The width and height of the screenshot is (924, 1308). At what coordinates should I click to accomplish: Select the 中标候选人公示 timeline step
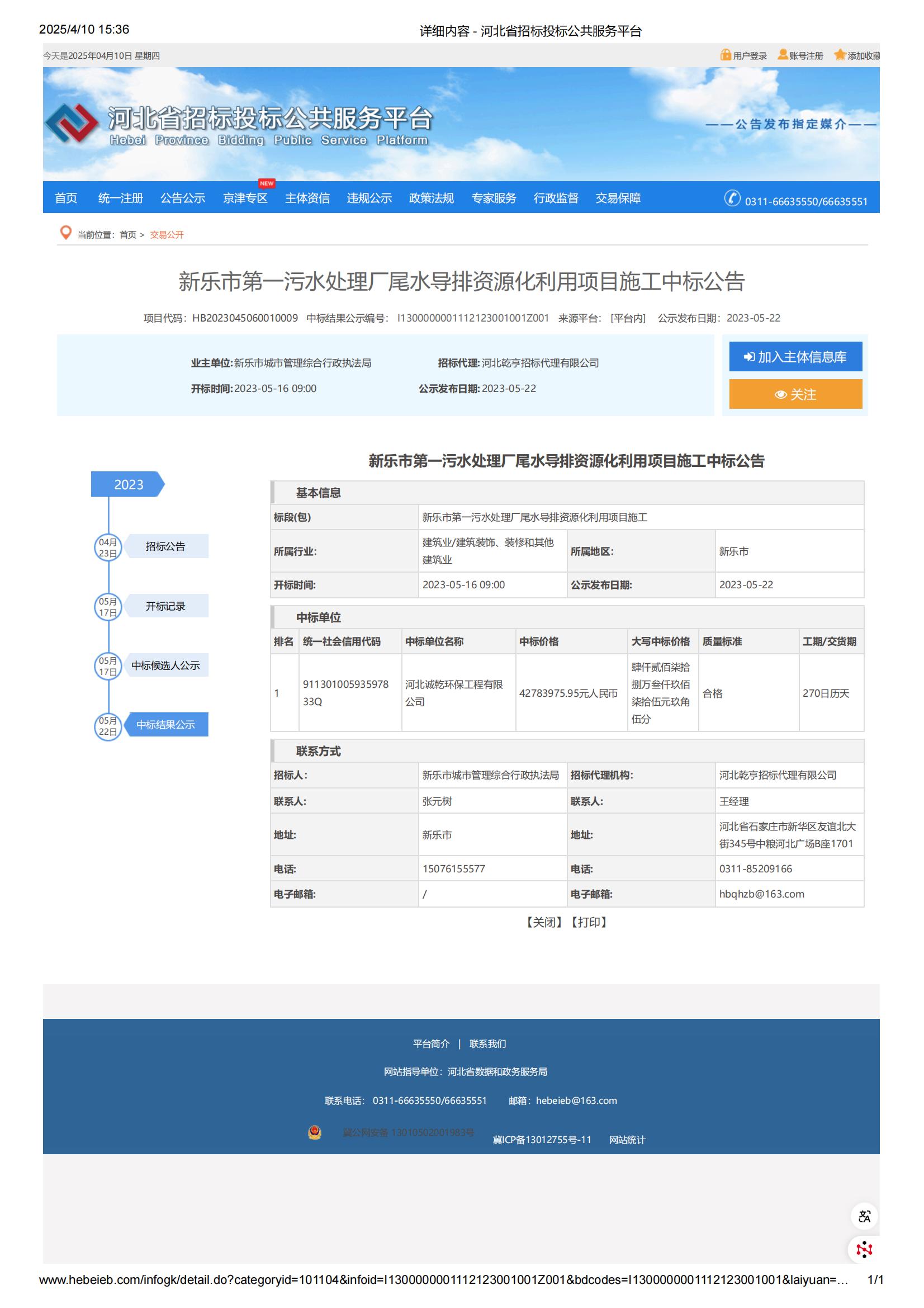coord(165,665)
